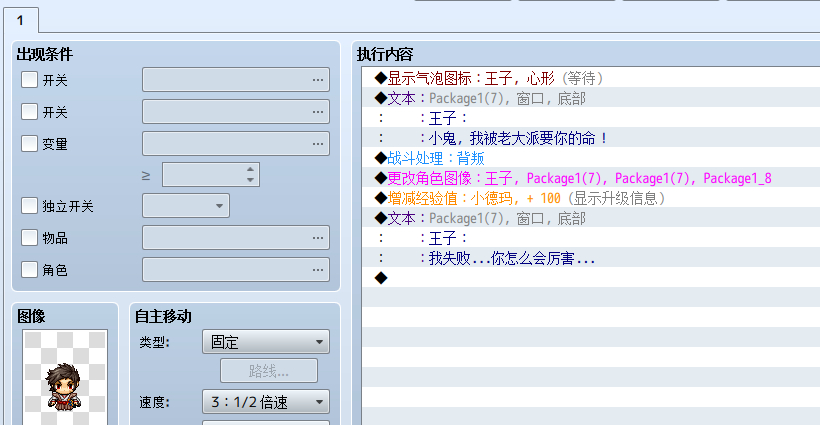Screen dimensions: 820x425
Task: Select the line 我失败...你怎么会厉害...
Action: click(591, 258)
